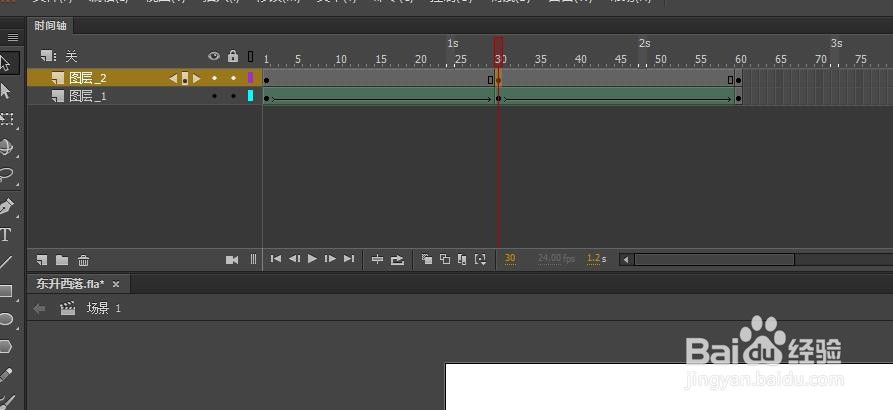Screen dimensions: 893x410
Task: Select the 3D Rotation tool
Action: [x=6, y=147]
